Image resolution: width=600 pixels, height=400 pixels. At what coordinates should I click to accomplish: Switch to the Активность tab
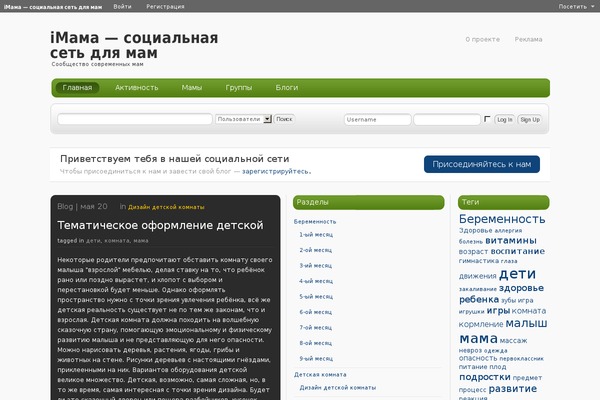coord(137,88)
